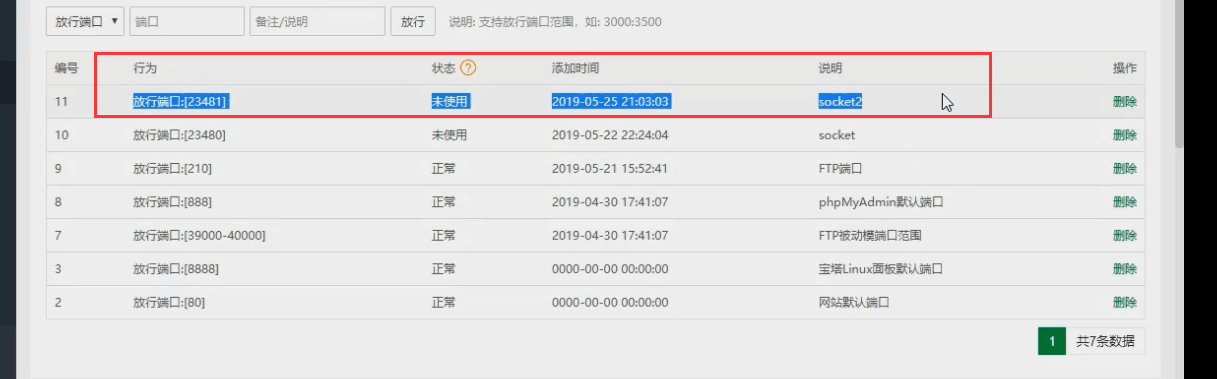Select the 放行端口:[80] cell
This screenshot has height=379, width=1217.
(169, 302)
